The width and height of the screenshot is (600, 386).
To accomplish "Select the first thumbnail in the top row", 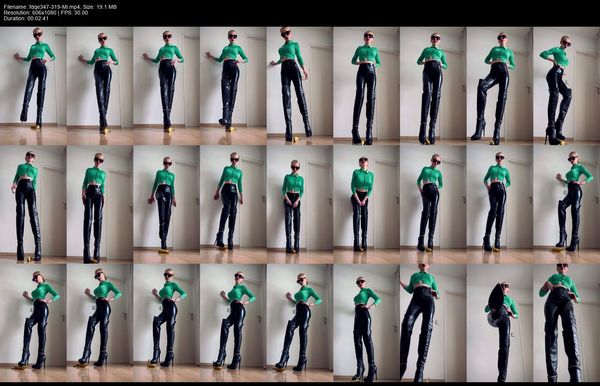I will (x=33, y=86).
